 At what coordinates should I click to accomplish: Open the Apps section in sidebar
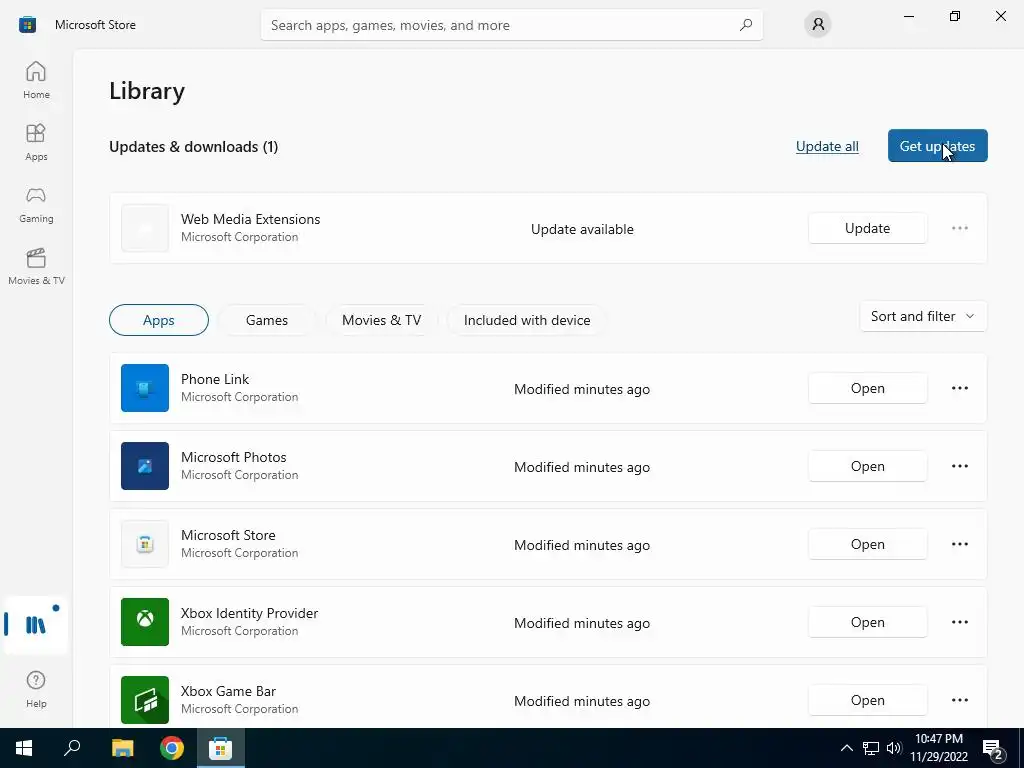[36, 142]
